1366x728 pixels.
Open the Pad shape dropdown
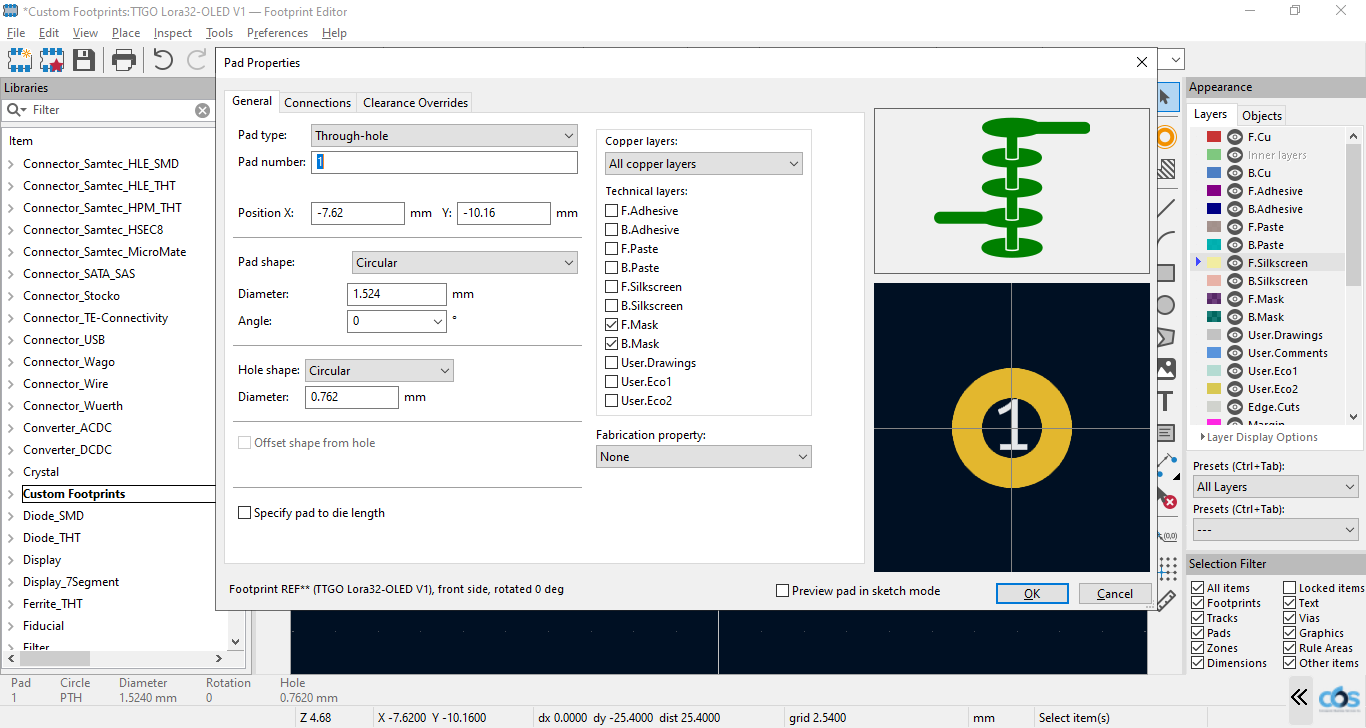coord(465,263)
